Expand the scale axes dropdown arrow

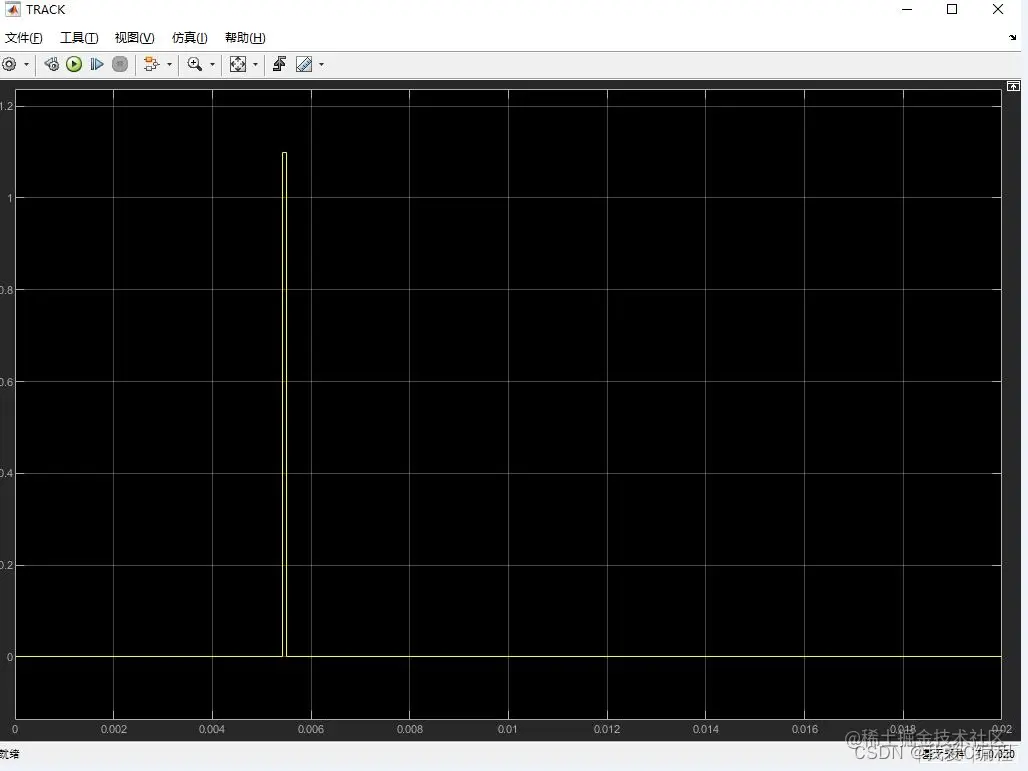click(255, 64)
